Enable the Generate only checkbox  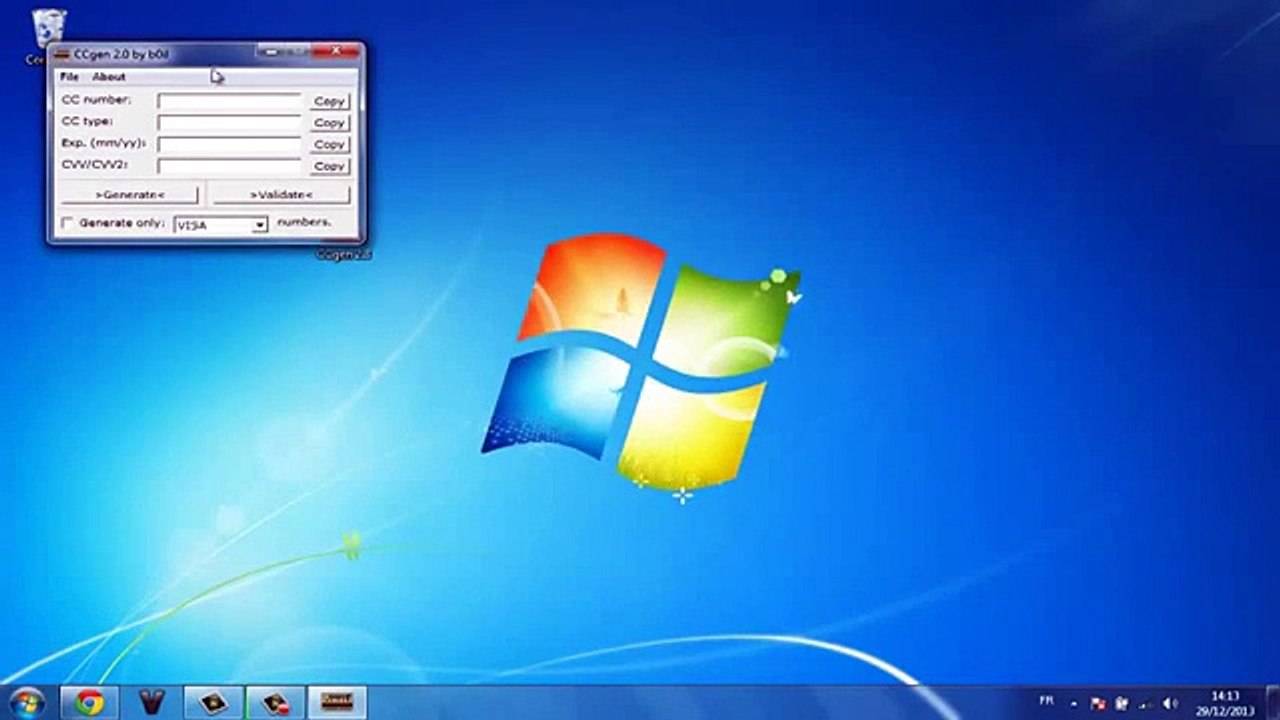pos(68,223)
